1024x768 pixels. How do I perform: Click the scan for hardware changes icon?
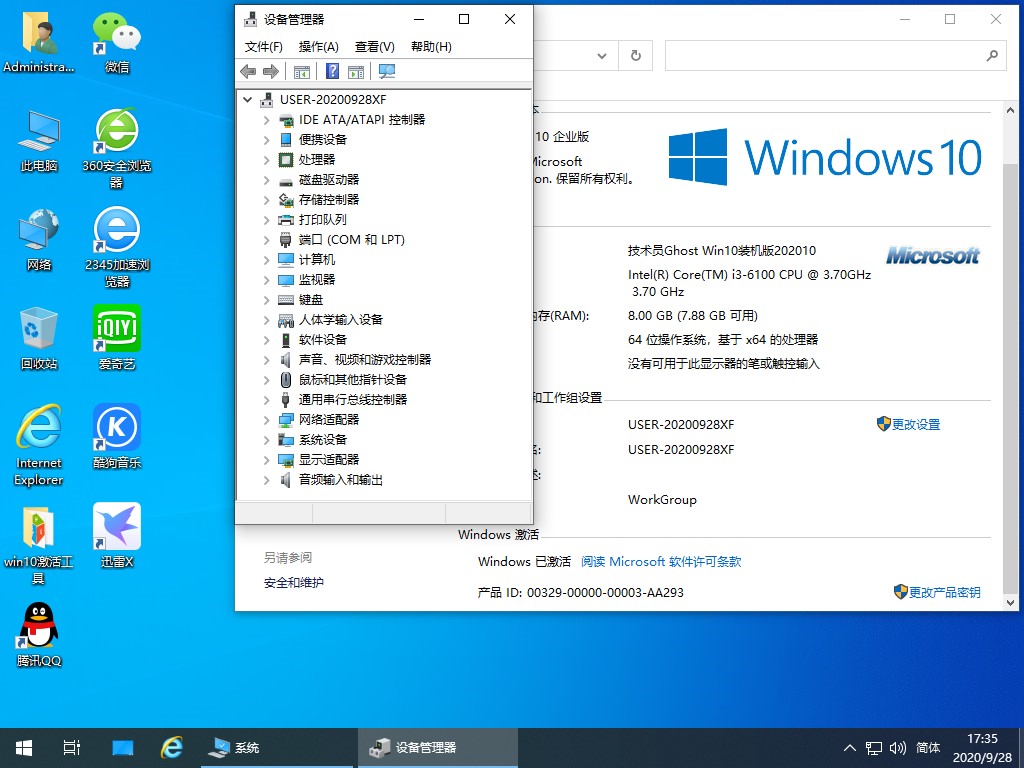tap(387, 71)
